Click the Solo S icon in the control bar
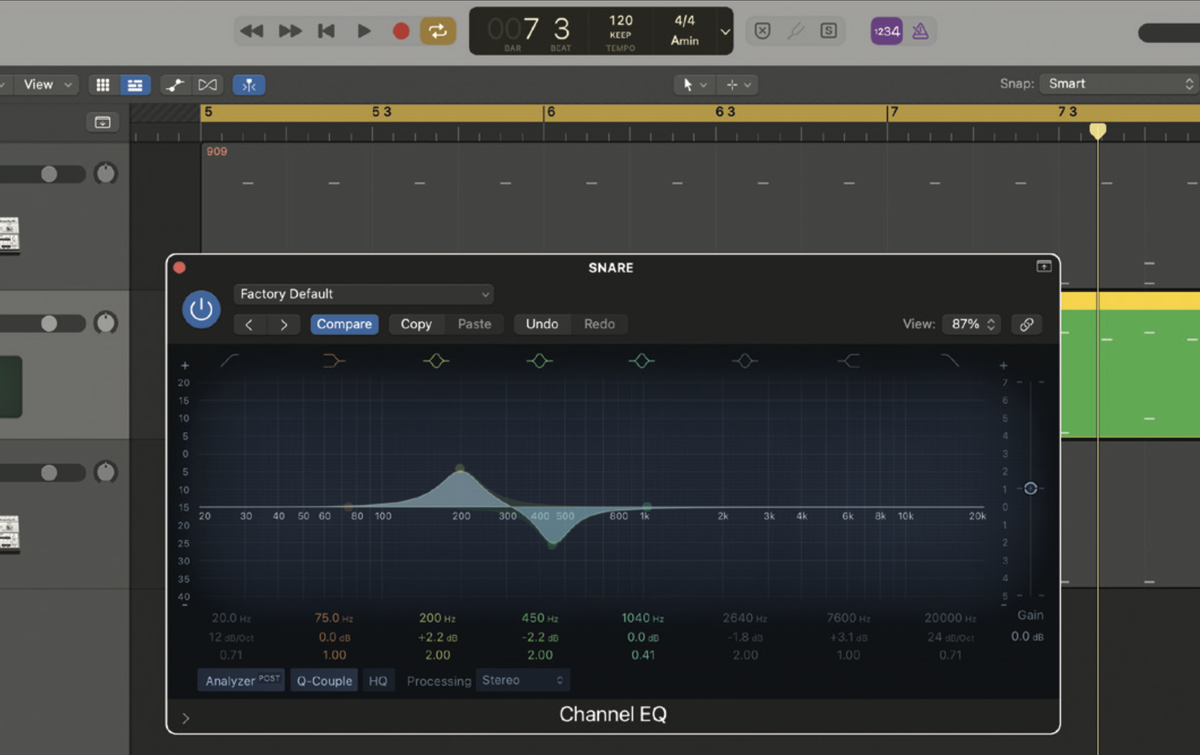 [829, 31]
